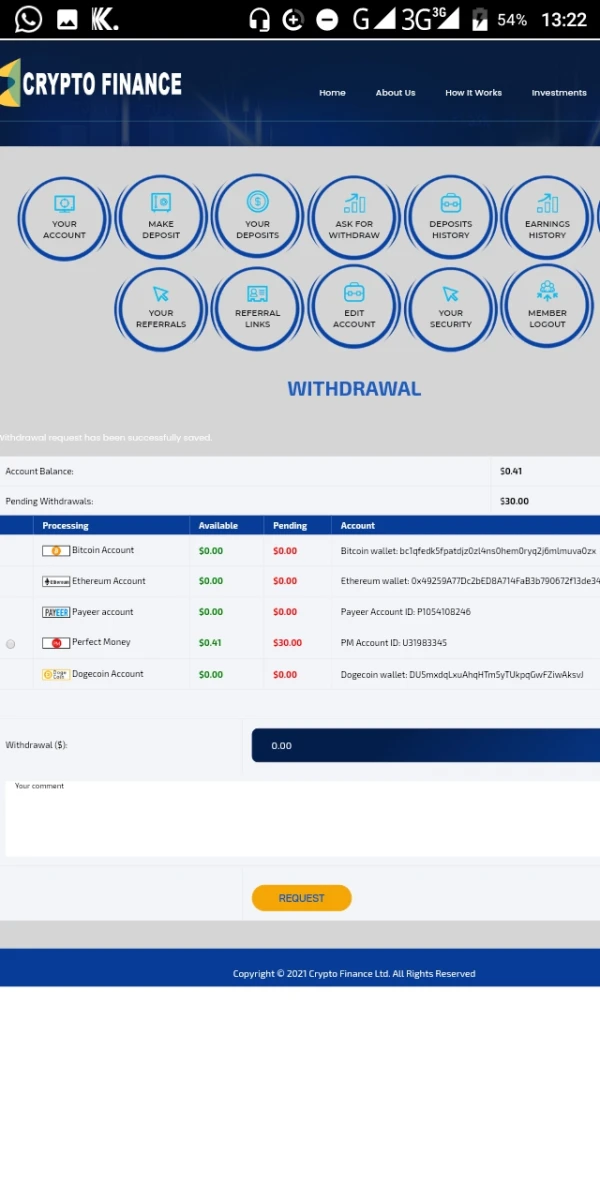Open the Your Account circle icon
This screenshot has width=600, height=1200.
tap(64, 218)
